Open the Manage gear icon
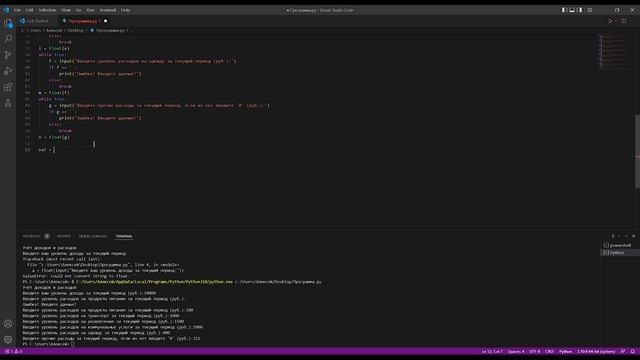This screenshot has width=640, height=360. pos(8,340)
